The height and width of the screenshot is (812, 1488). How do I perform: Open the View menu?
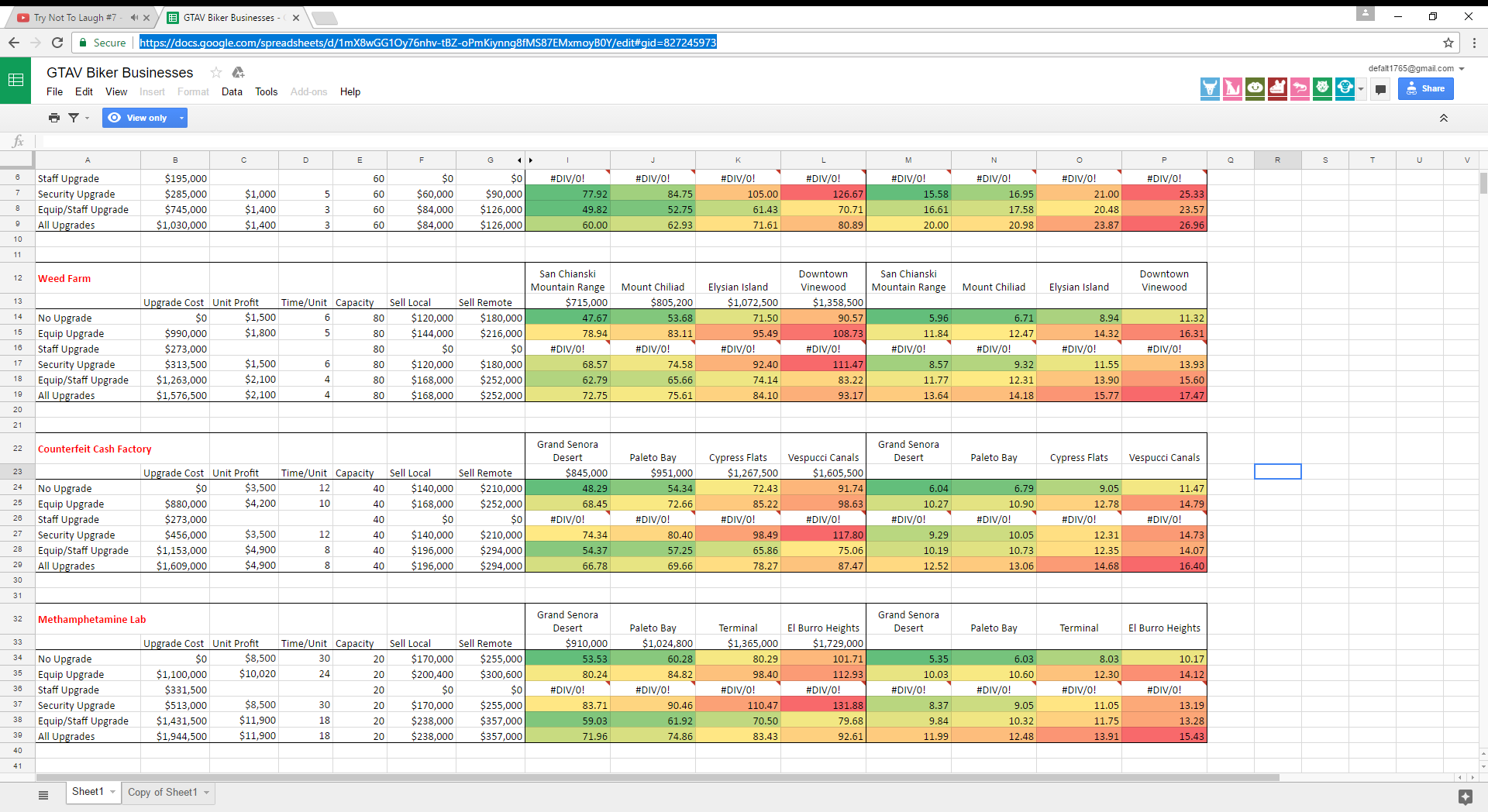(x=116, y=91)
